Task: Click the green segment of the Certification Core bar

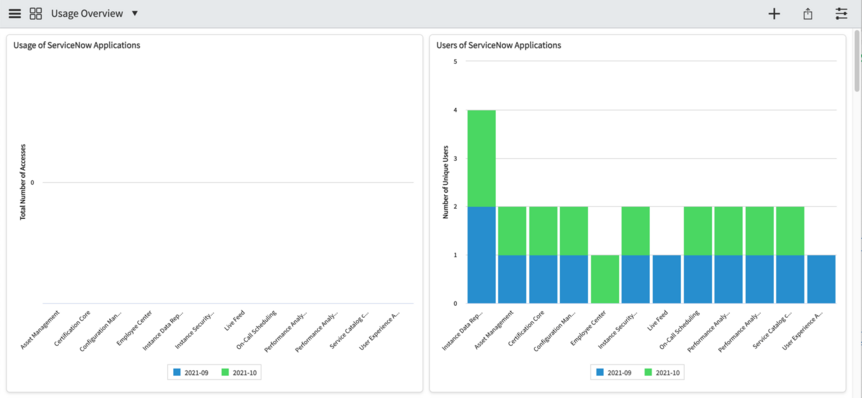Action: (x=543, y=231)
